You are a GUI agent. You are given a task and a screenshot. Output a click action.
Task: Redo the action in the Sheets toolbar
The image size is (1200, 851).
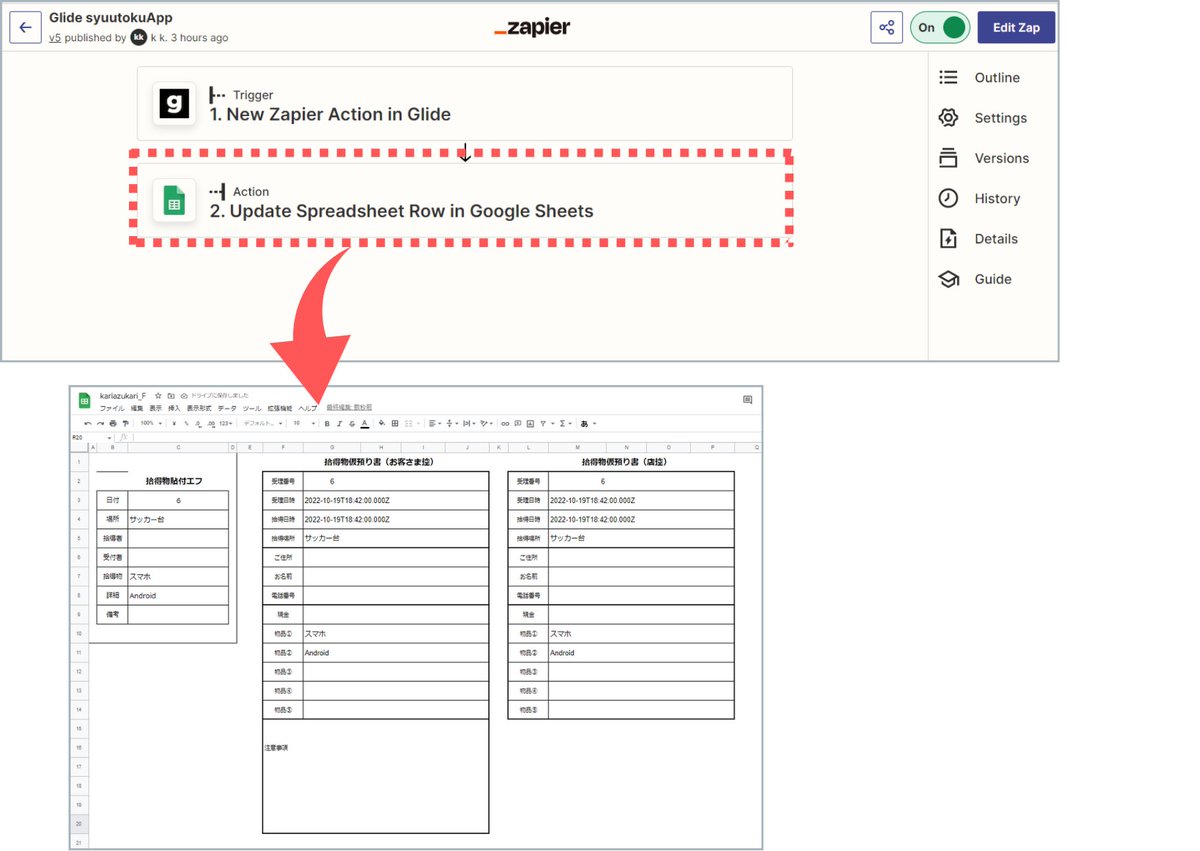pyautogui.click(x=100, y=423)
